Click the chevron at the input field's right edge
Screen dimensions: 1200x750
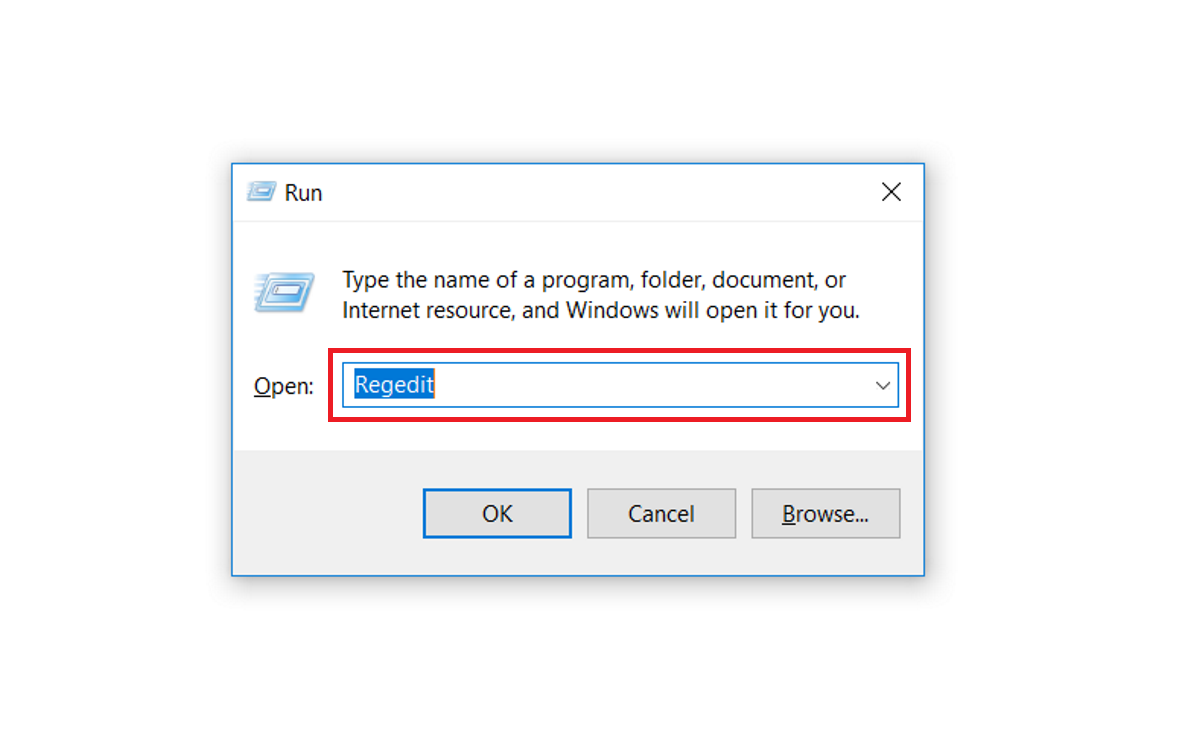[x=882, y=385]
